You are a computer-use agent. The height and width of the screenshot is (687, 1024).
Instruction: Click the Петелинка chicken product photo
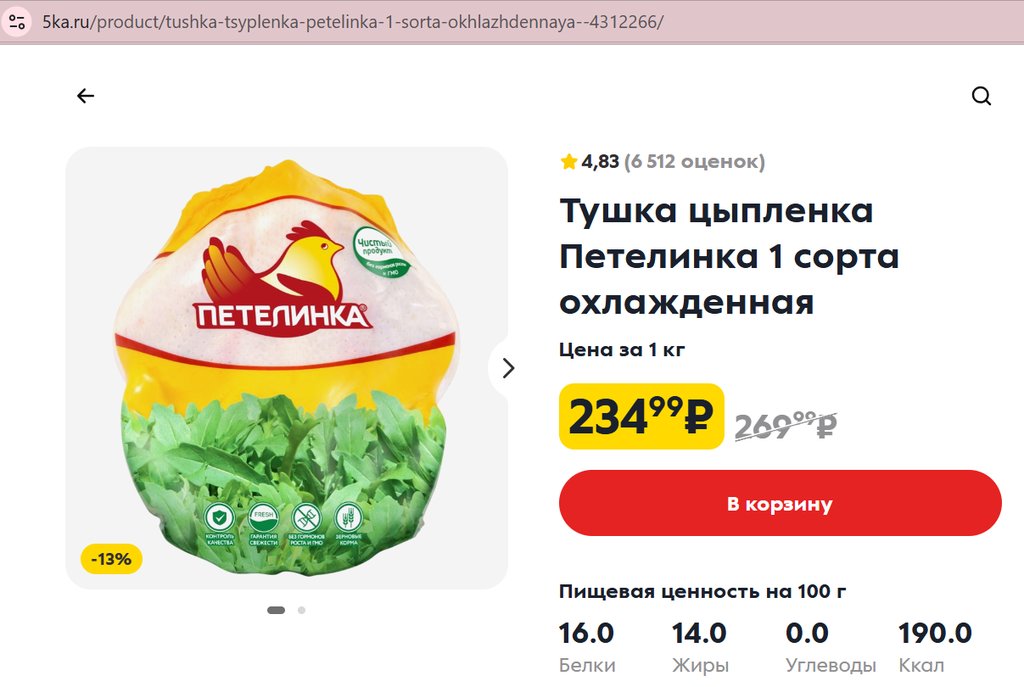click(x=286, y=368)
